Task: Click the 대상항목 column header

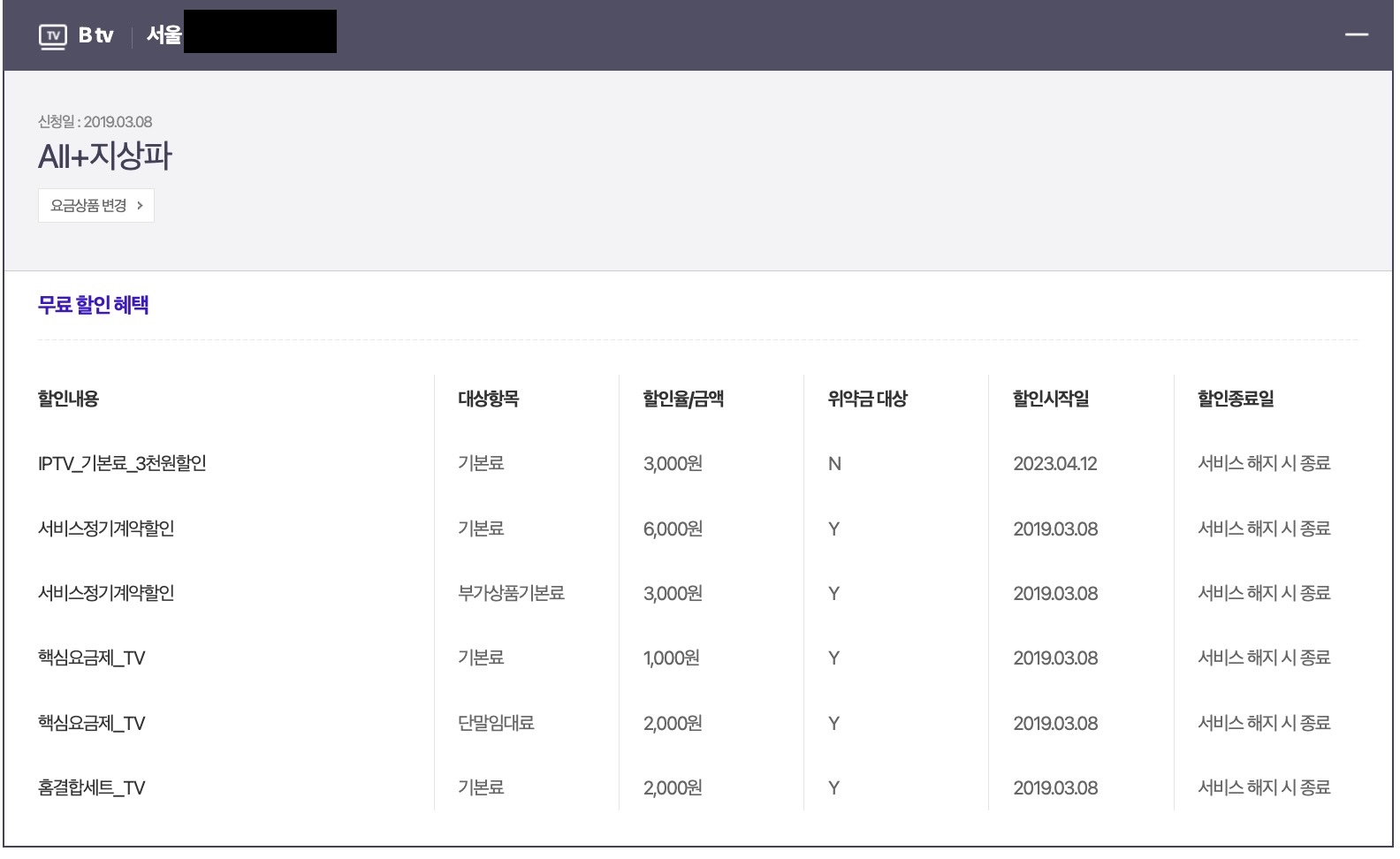Action: (x=488, y=399)
